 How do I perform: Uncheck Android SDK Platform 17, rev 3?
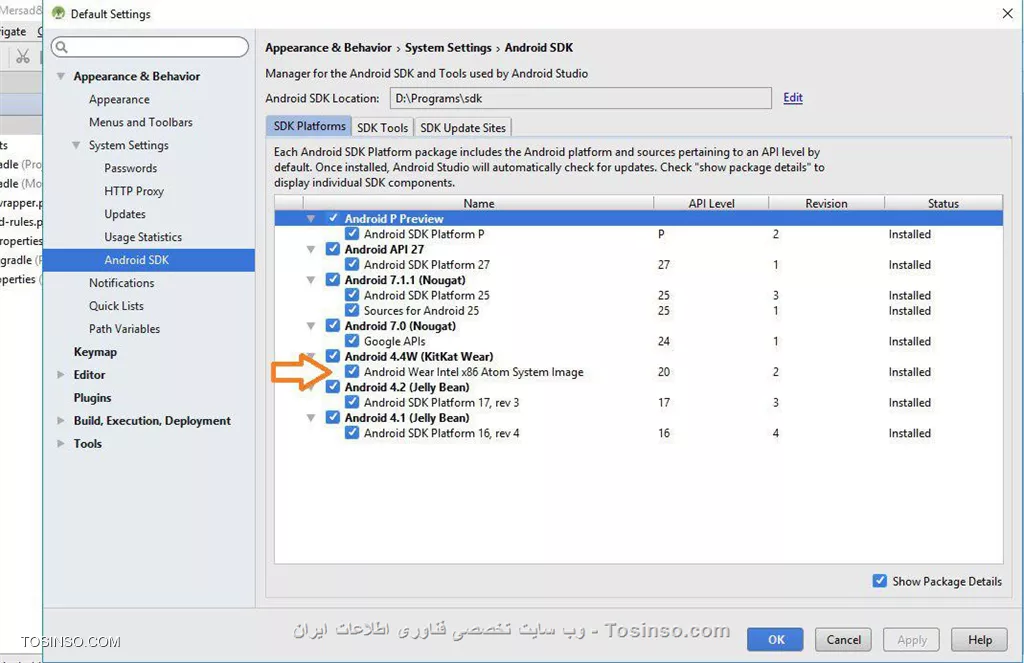352,402
